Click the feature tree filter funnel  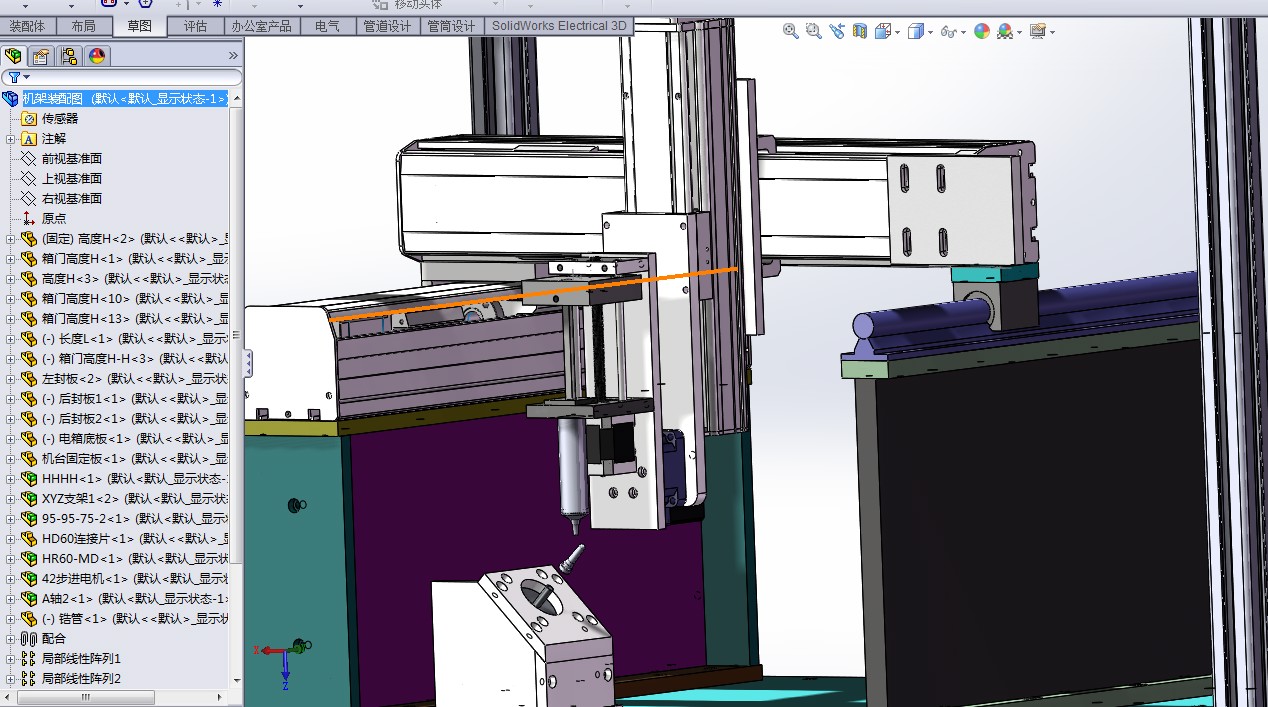(x=15, y=77)
